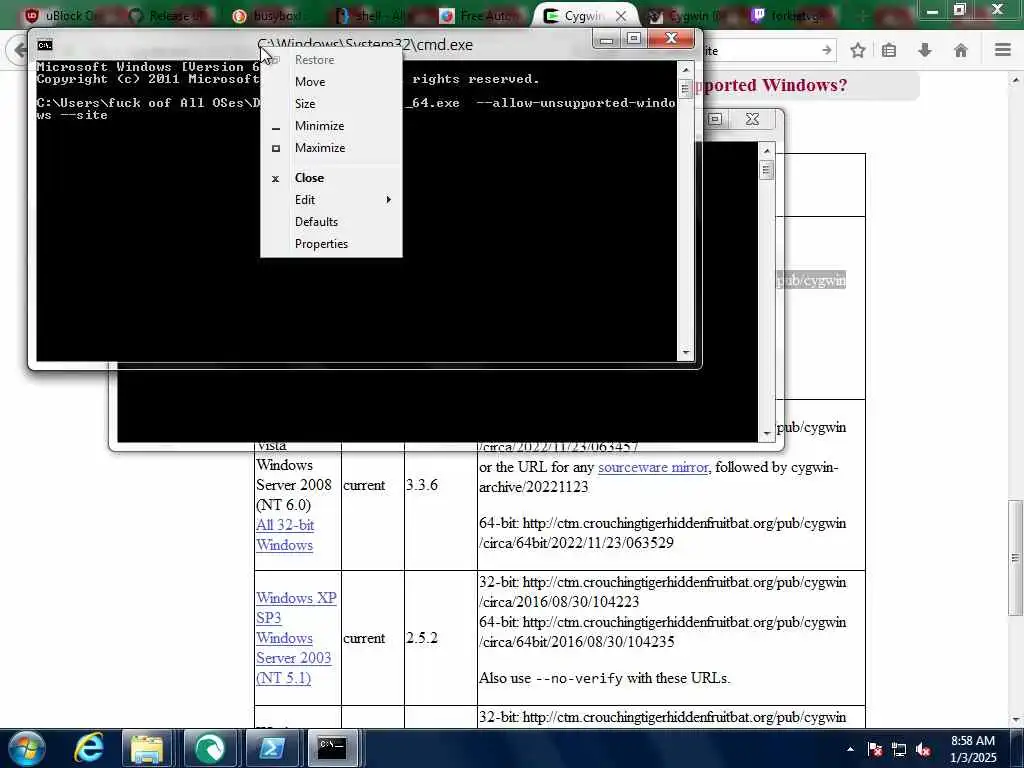Click the browser back arrow button
This screenshot has height=768, width=1024.
(x=18, y=50)
